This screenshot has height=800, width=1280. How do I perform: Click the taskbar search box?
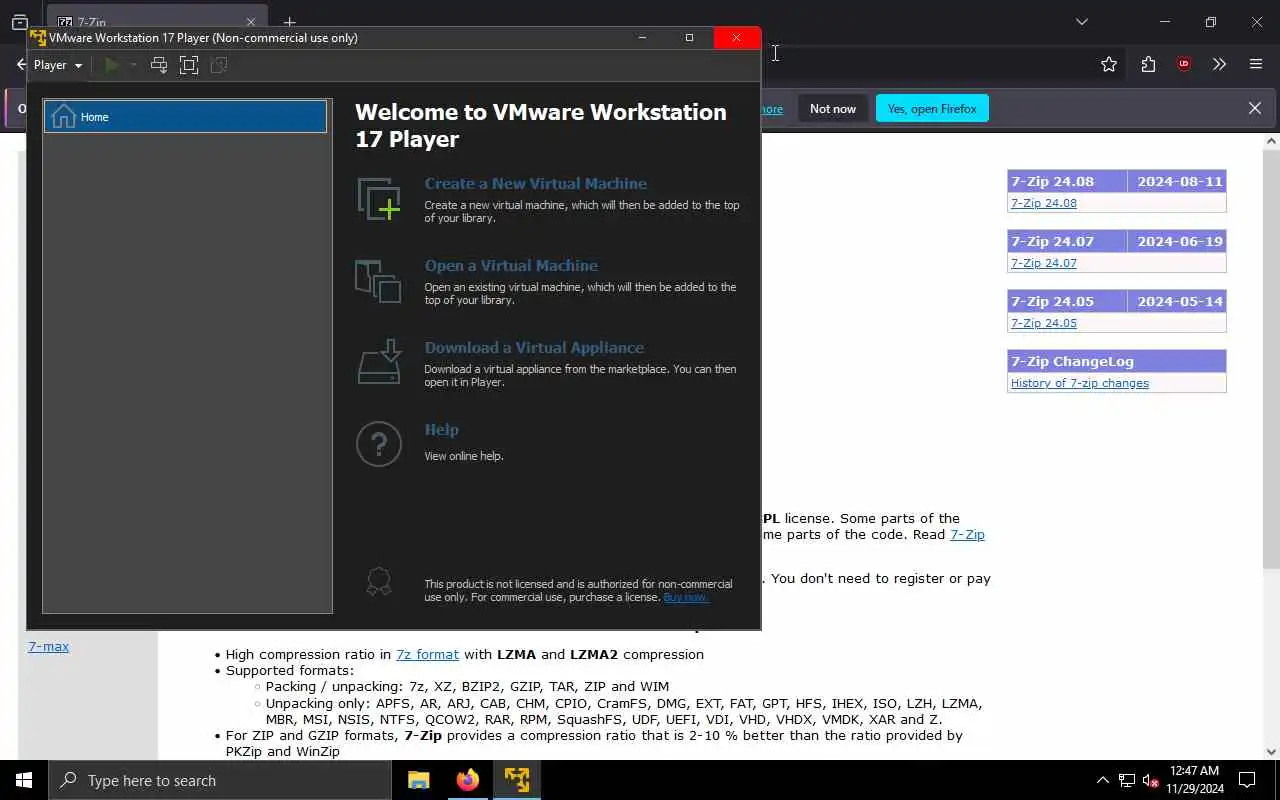[219, 780]
